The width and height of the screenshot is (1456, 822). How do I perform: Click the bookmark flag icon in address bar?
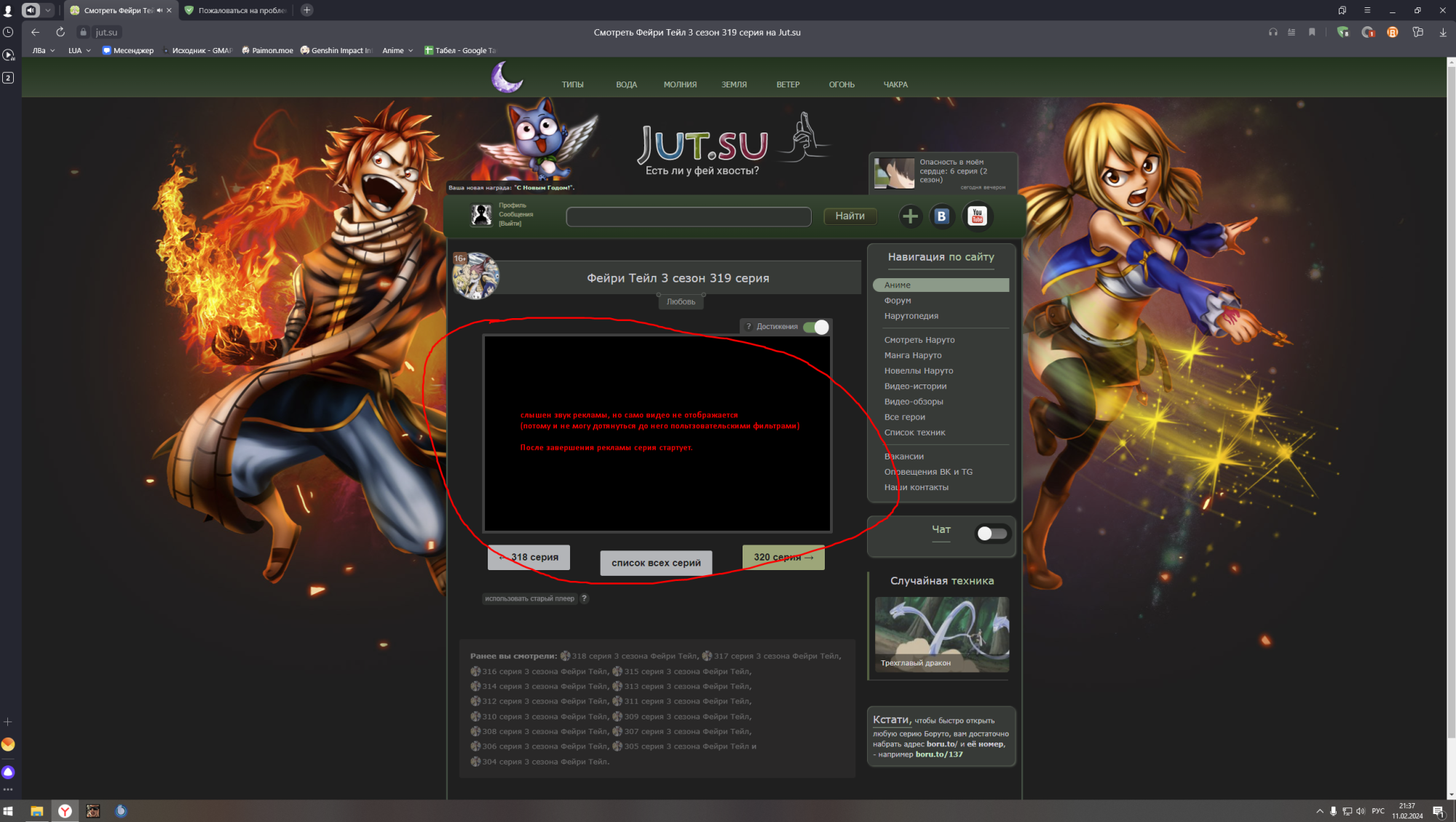[1312, 32]
